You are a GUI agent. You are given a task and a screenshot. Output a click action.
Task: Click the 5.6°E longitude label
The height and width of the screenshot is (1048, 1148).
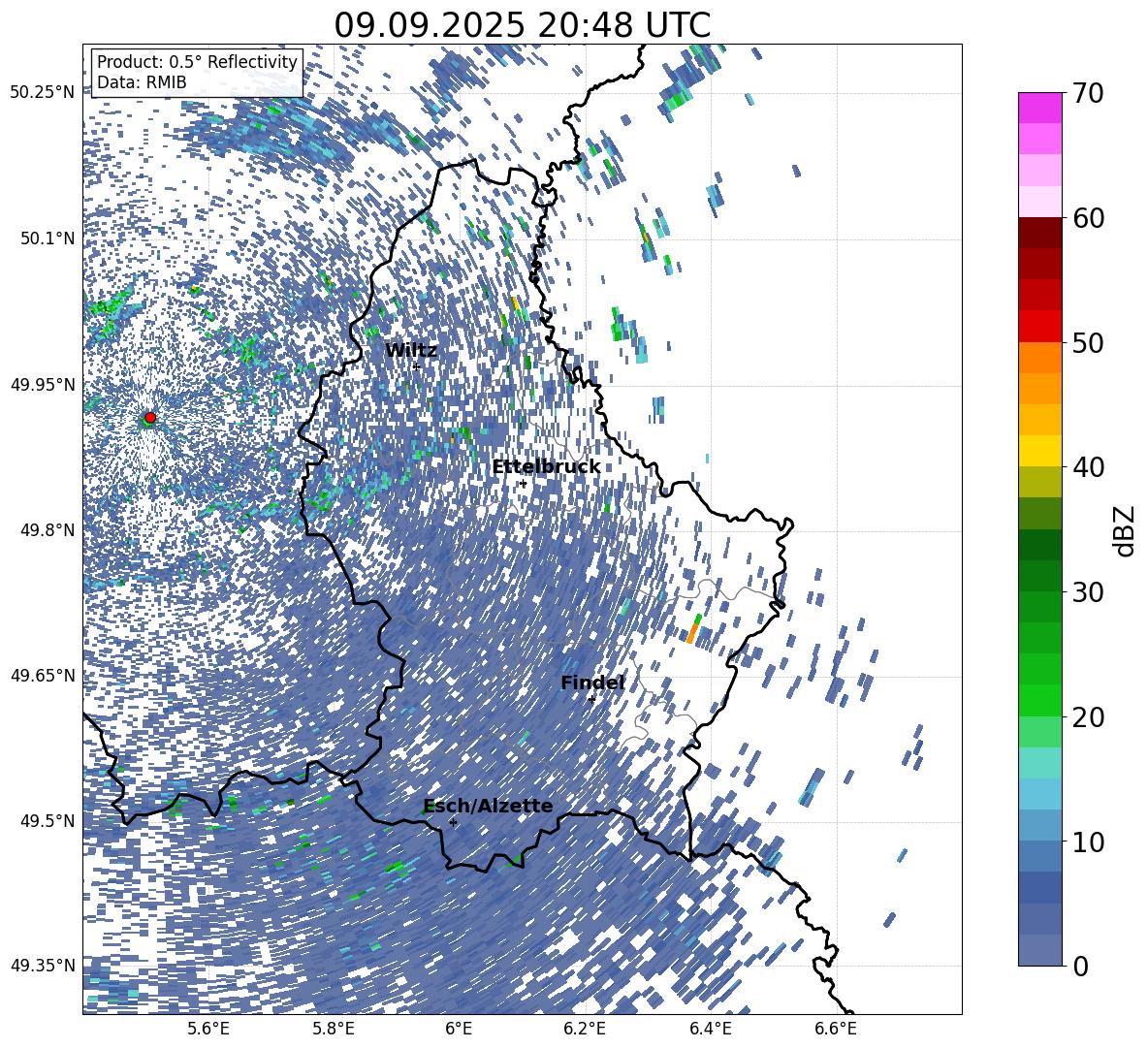click(208, 1029)
